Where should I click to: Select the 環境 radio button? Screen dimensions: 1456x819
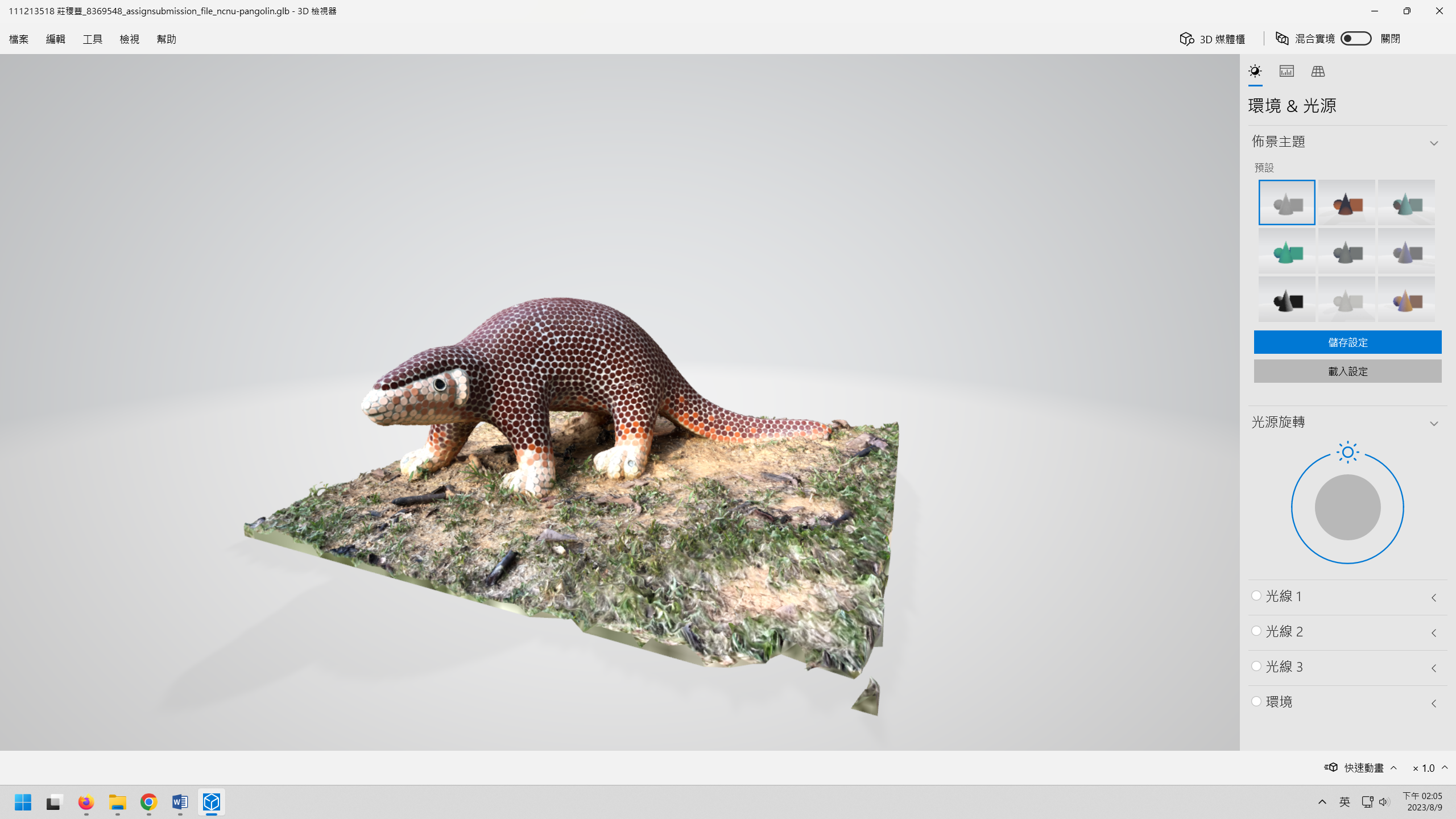[x=1256, y=701]
